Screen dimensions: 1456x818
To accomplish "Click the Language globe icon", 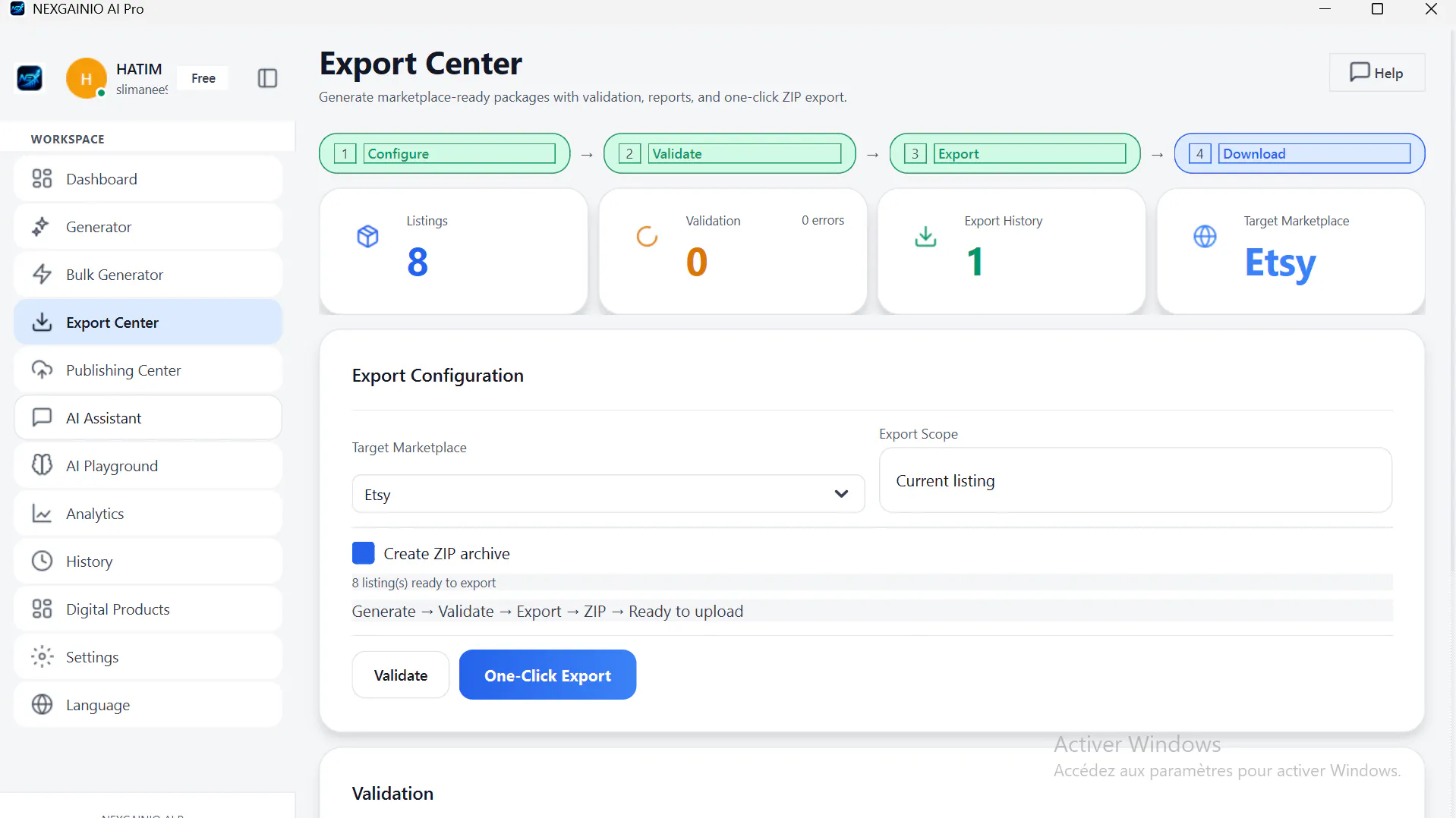I will (x=42, y=704).
